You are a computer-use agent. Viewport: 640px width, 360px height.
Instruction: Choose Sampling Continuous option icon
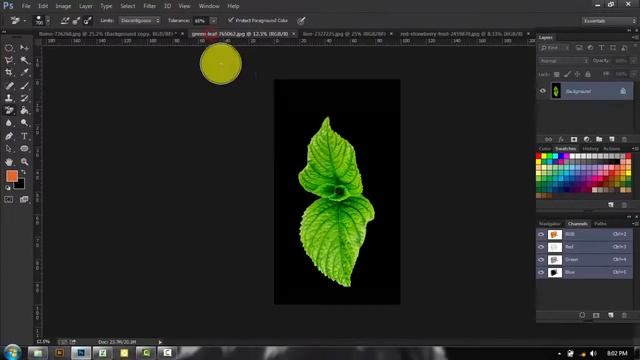(64, 20)
